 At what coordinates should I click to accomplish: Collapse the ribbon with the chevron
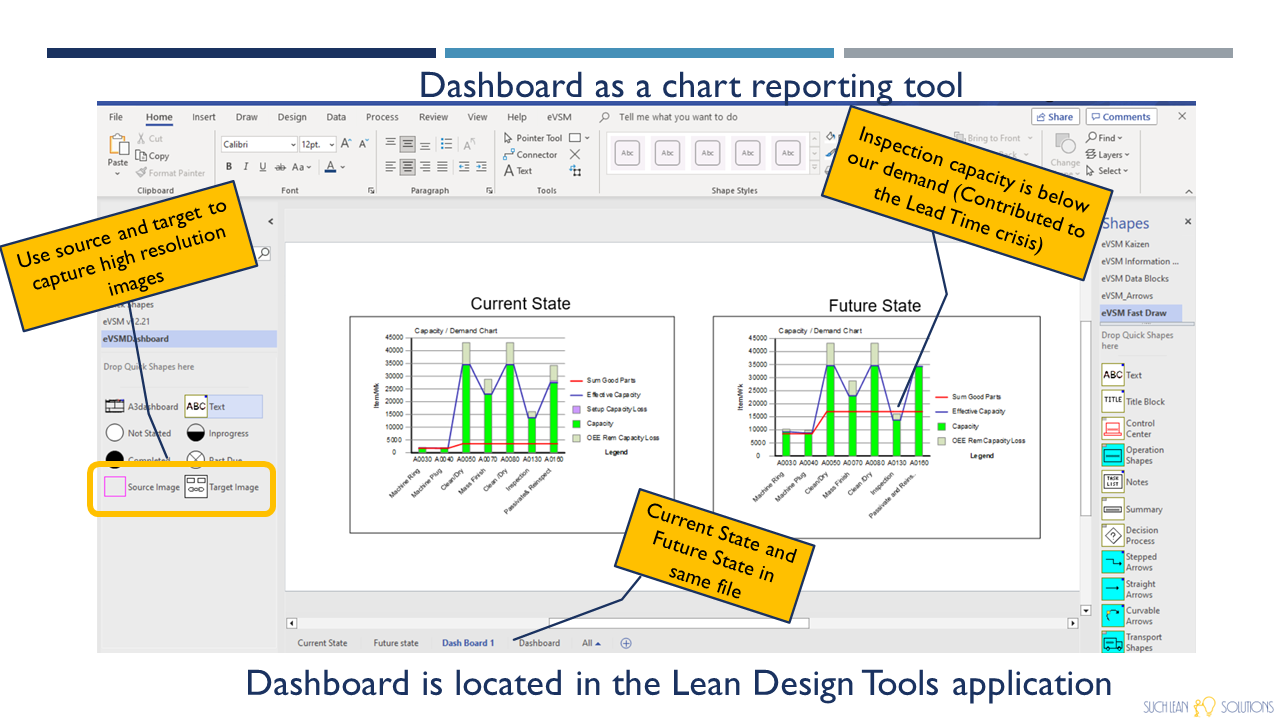(1189, 191)
